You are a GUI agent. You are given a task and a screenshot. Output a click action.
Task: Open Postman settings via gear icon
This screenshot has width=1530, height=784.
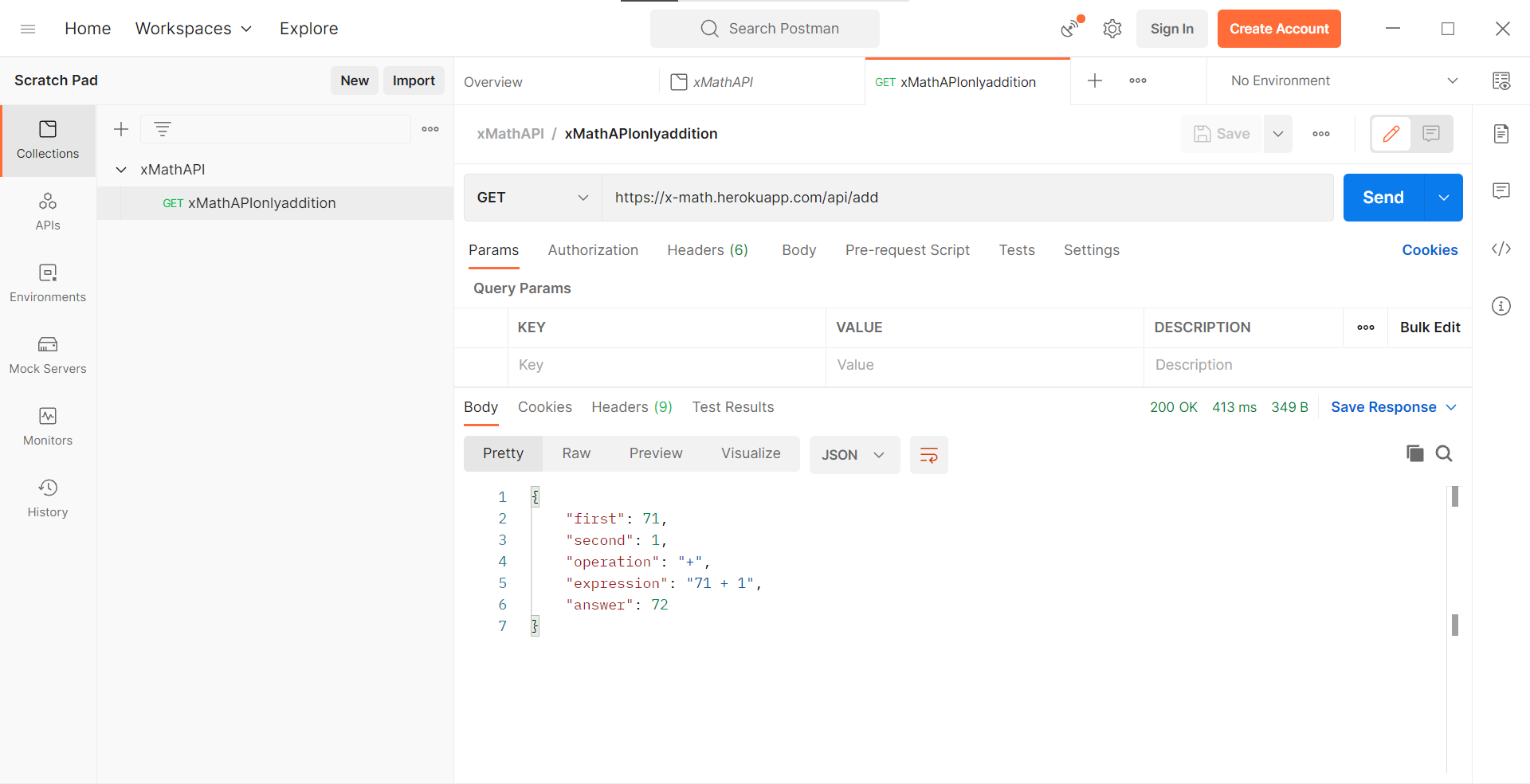pyautogui.click(x=1112, y=28)
